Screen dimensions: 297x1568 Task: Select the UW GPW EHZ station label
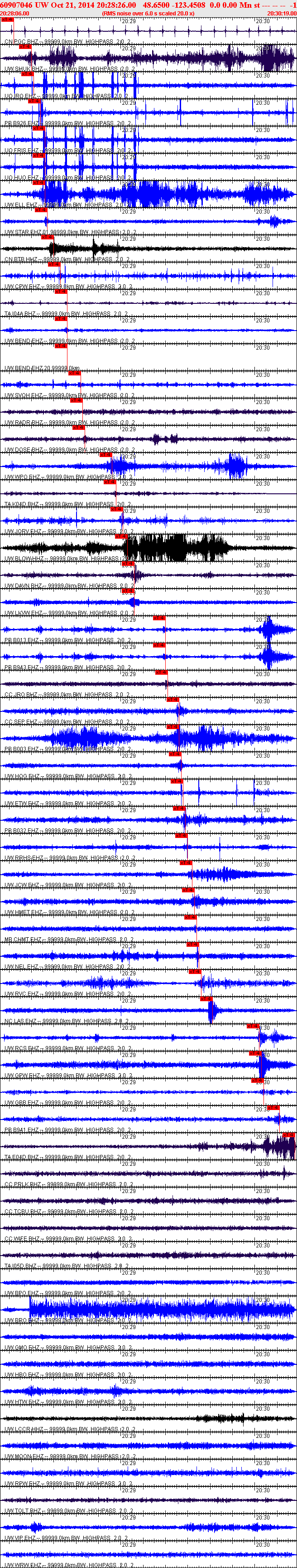coord(68,1076)
